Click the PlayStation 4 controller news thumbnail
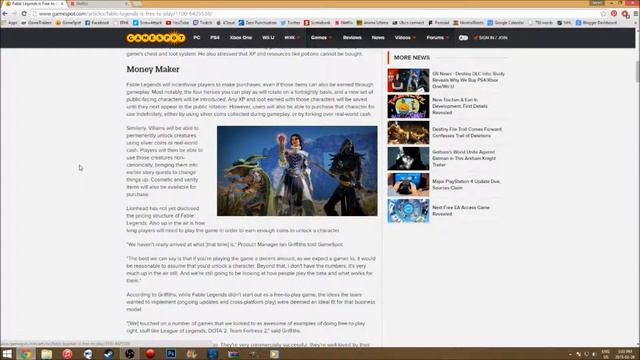Image resolution: width=640 pixels, height=360 pixels. coord(408,184)
